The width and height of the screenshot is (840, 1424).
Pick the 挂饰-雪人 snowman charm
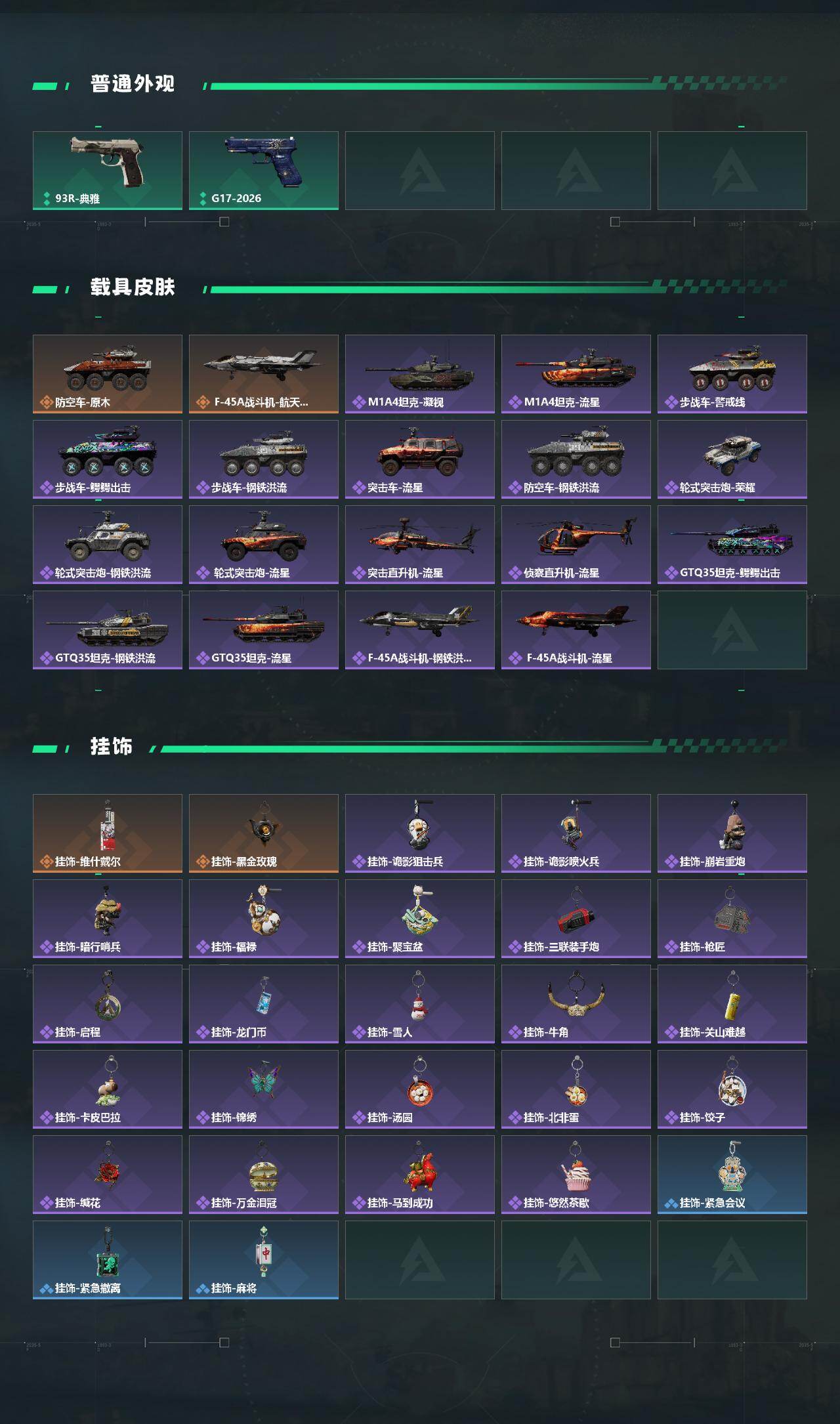[x=420, y=1004]
